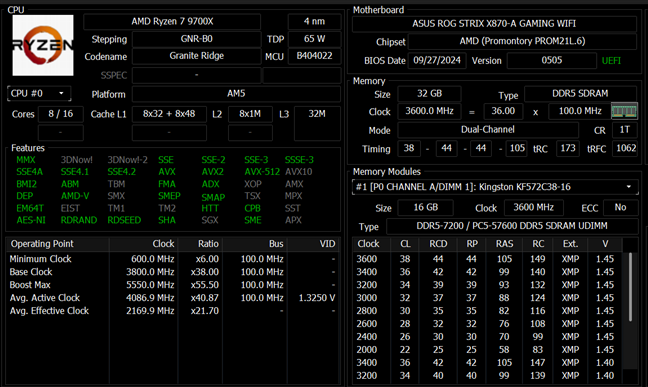Click the BIOS Date field 09/27/2024
Image resolution: width=648 pixels, height=387 pixels.
click(x=437, y=60)
